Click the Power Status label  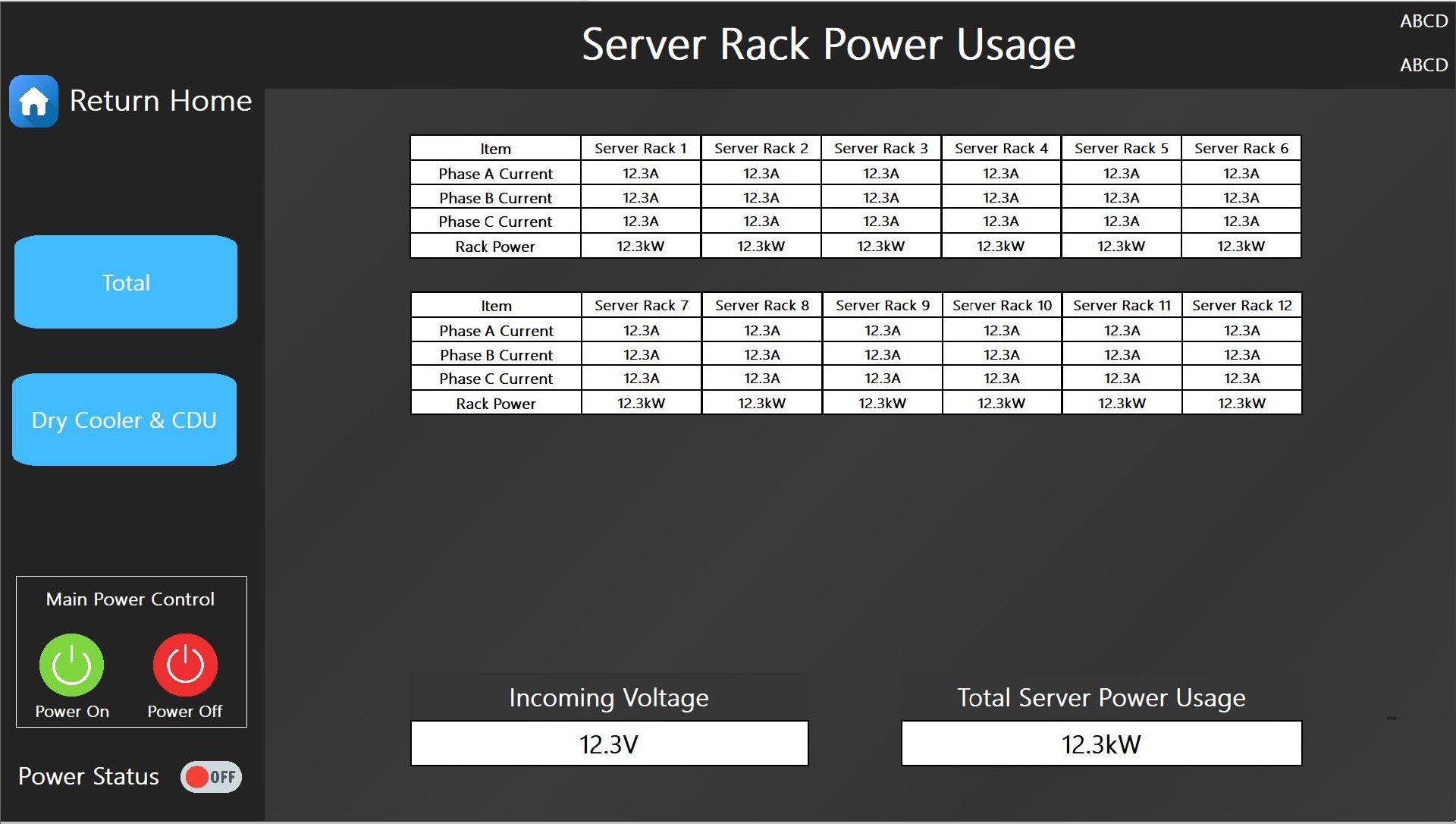coord(89,776)
